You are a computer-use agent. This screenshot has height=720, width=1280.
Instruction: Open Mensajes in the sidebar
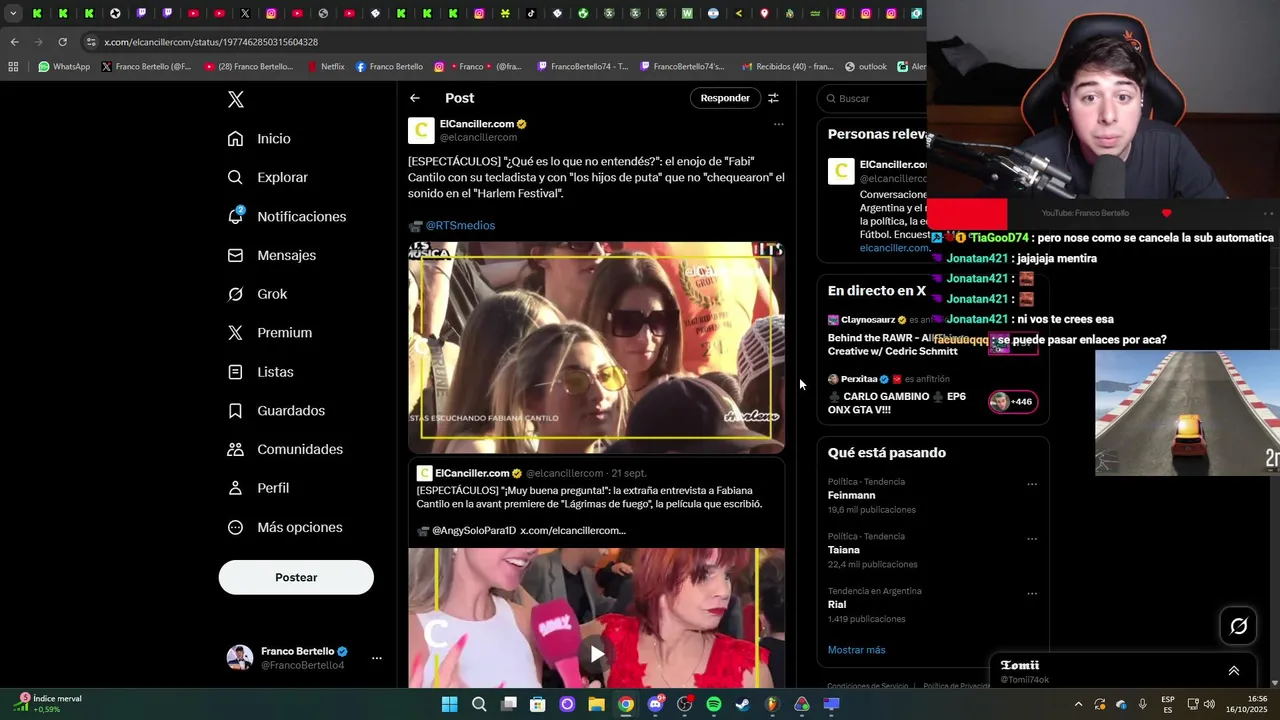272,255
